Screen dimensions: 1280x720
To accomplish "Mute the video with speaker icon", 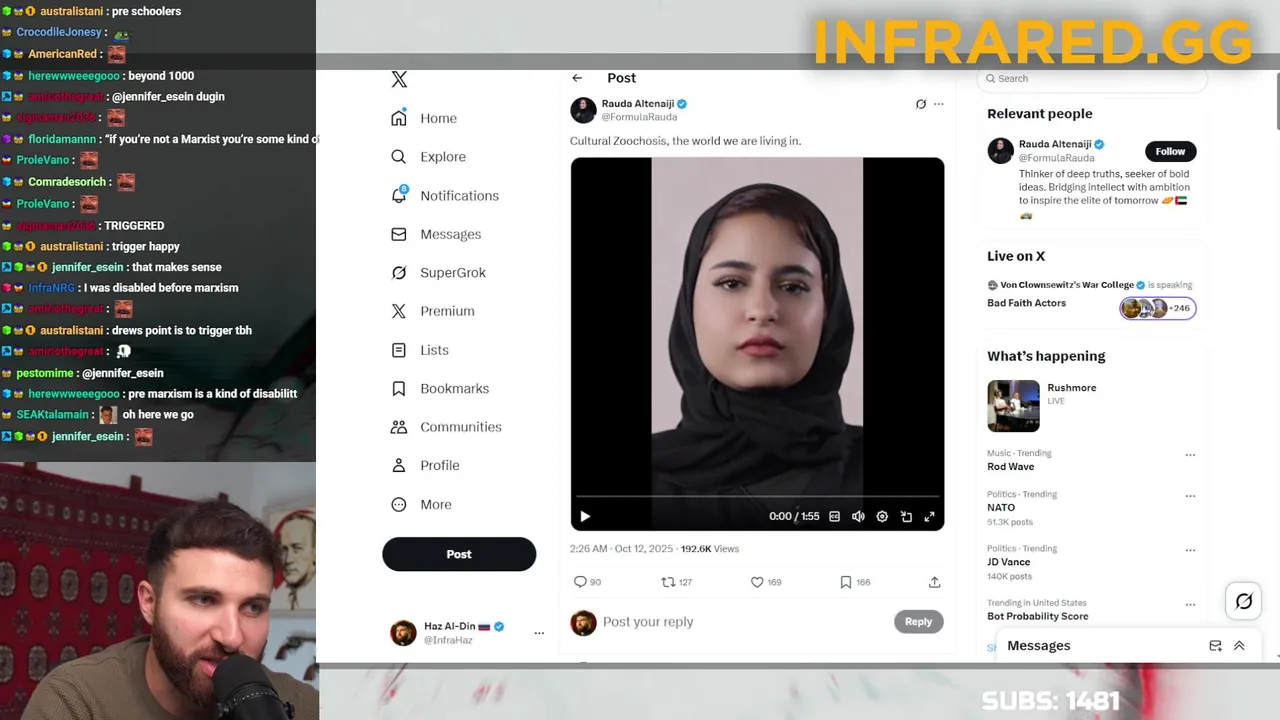I will (858, 516).
